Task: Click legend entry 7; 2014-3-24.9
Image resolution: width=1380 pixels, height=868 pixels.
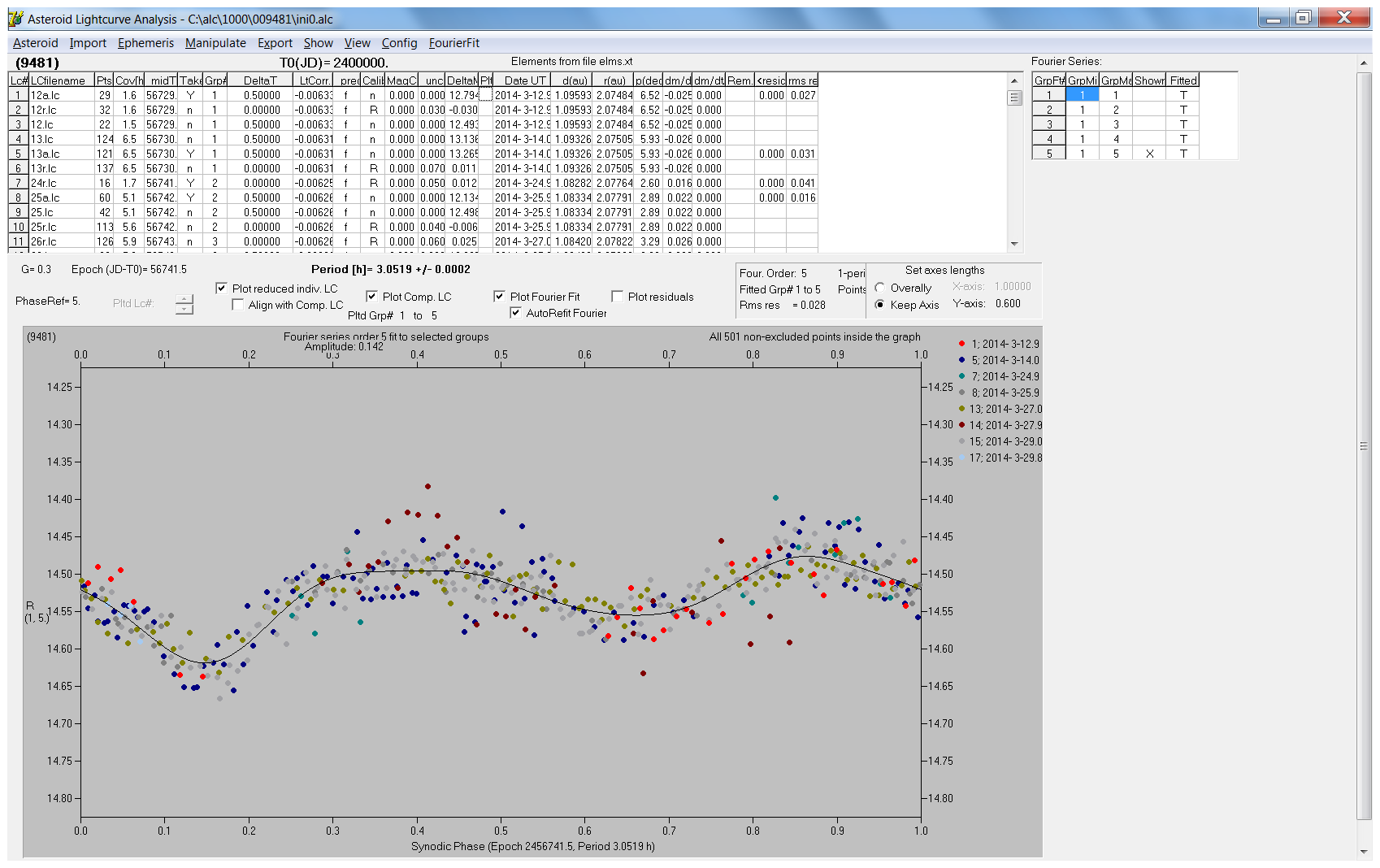Action: [x=999, y=376]
